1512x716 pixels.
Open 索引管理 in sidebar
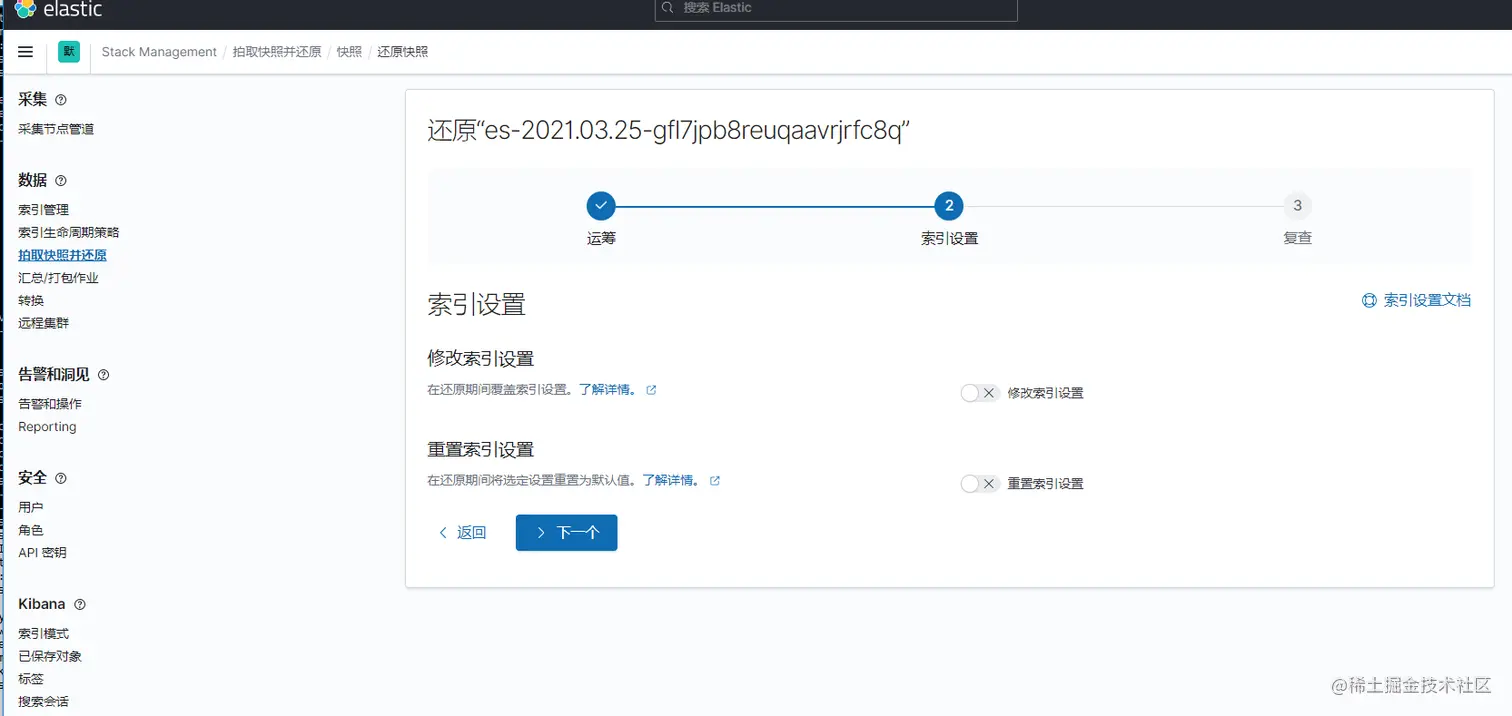click(43, 210)
